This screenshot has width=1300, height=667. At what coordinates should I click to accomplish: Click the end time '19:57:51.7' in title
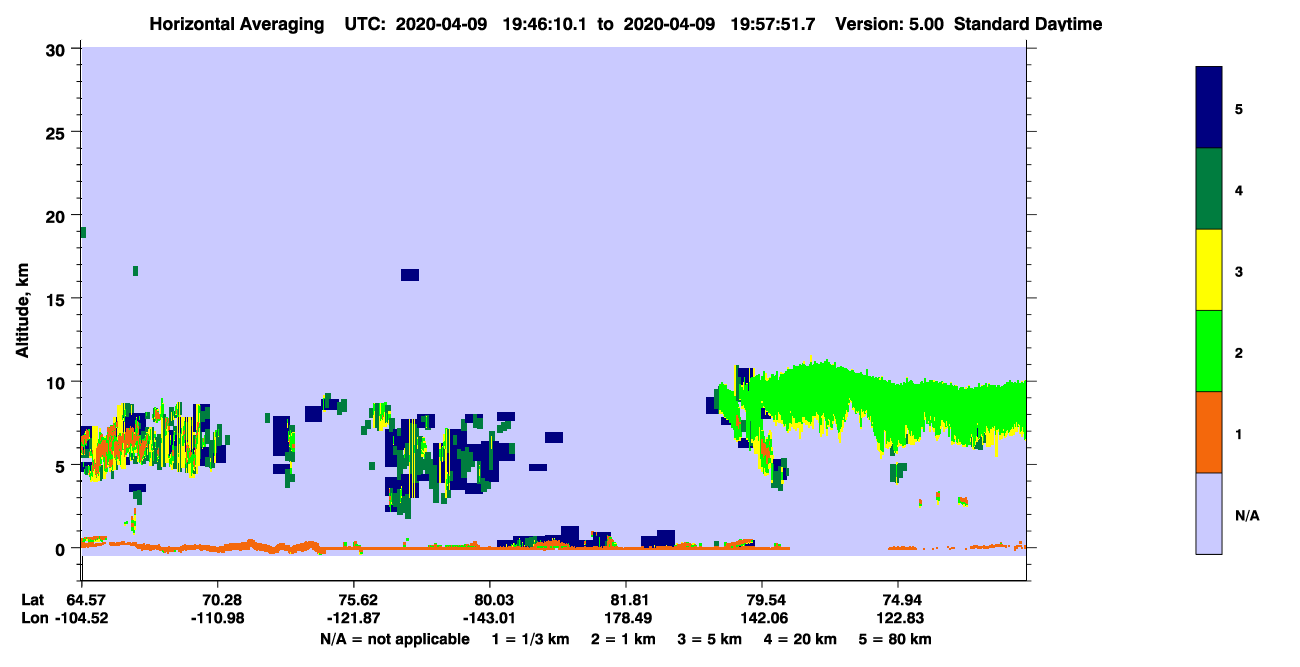coord(775,24)
